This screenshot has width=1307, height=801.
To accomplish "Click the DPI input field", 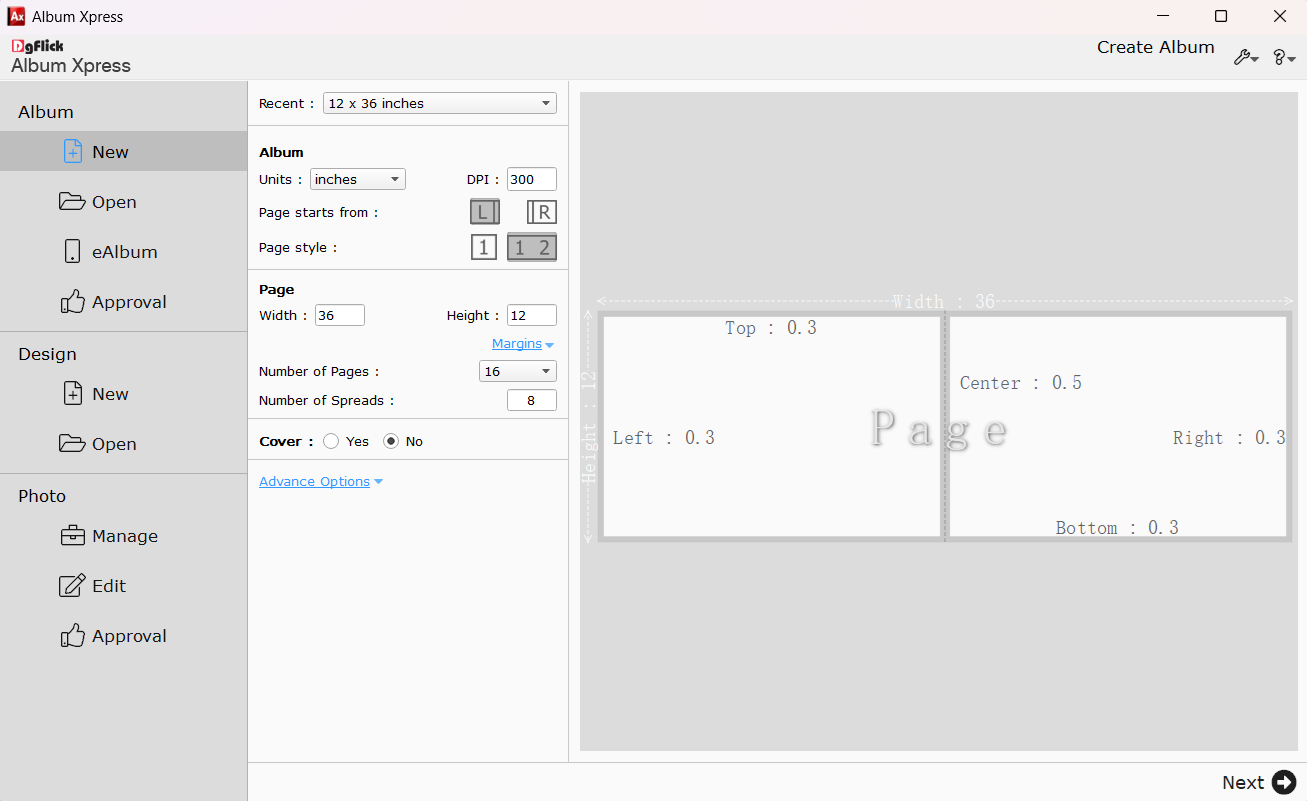I will point(532,179).
